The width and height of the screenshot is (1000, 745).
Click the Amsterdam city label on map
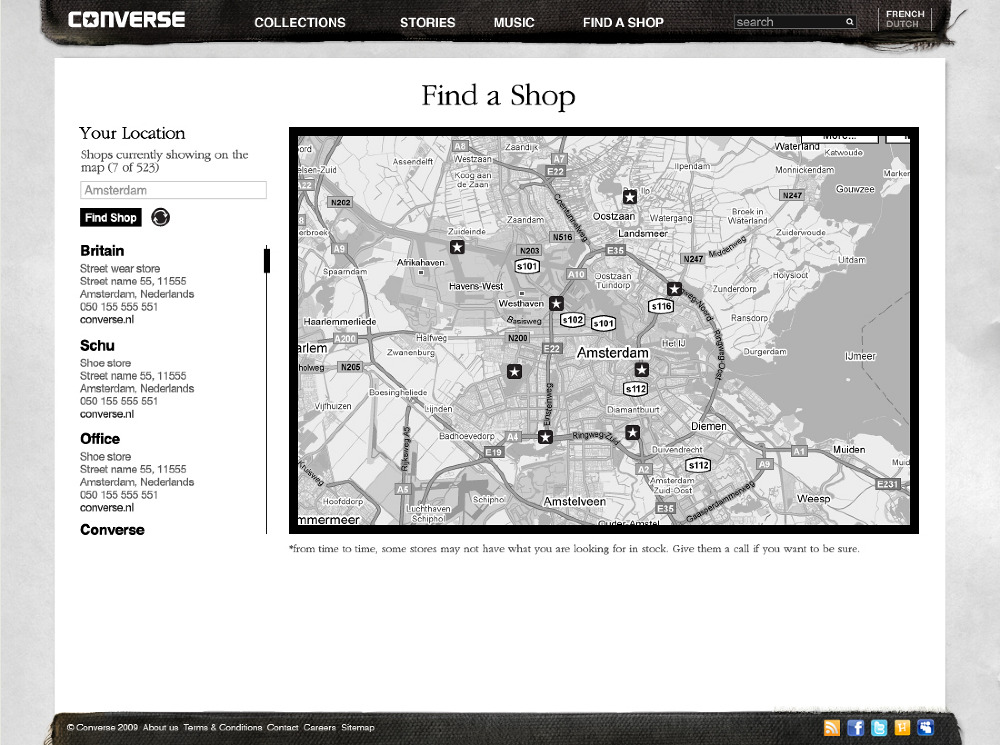pyautogui.click(x=613, y=353)
